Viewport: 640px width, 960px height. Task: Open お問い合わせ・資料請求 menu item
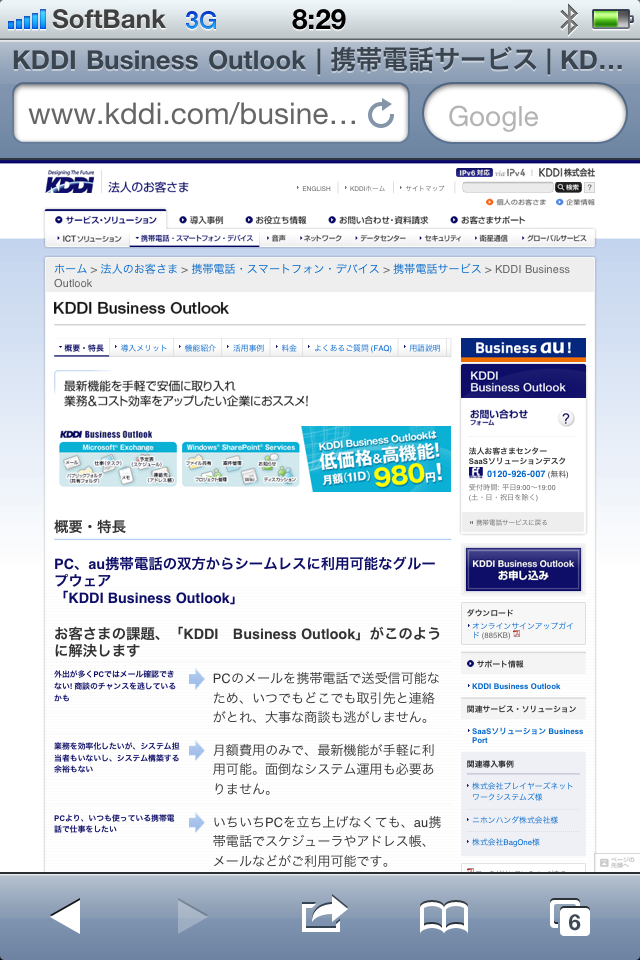coord(378,220)
